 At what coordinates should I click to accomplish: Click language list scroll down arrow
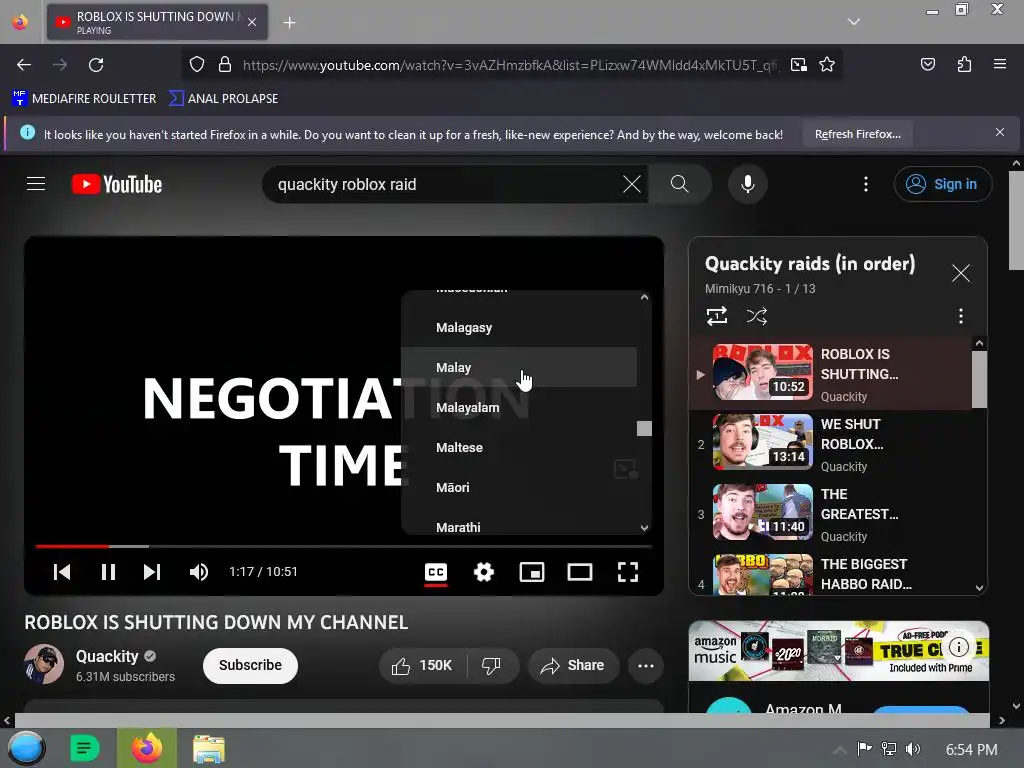(645, 528)
